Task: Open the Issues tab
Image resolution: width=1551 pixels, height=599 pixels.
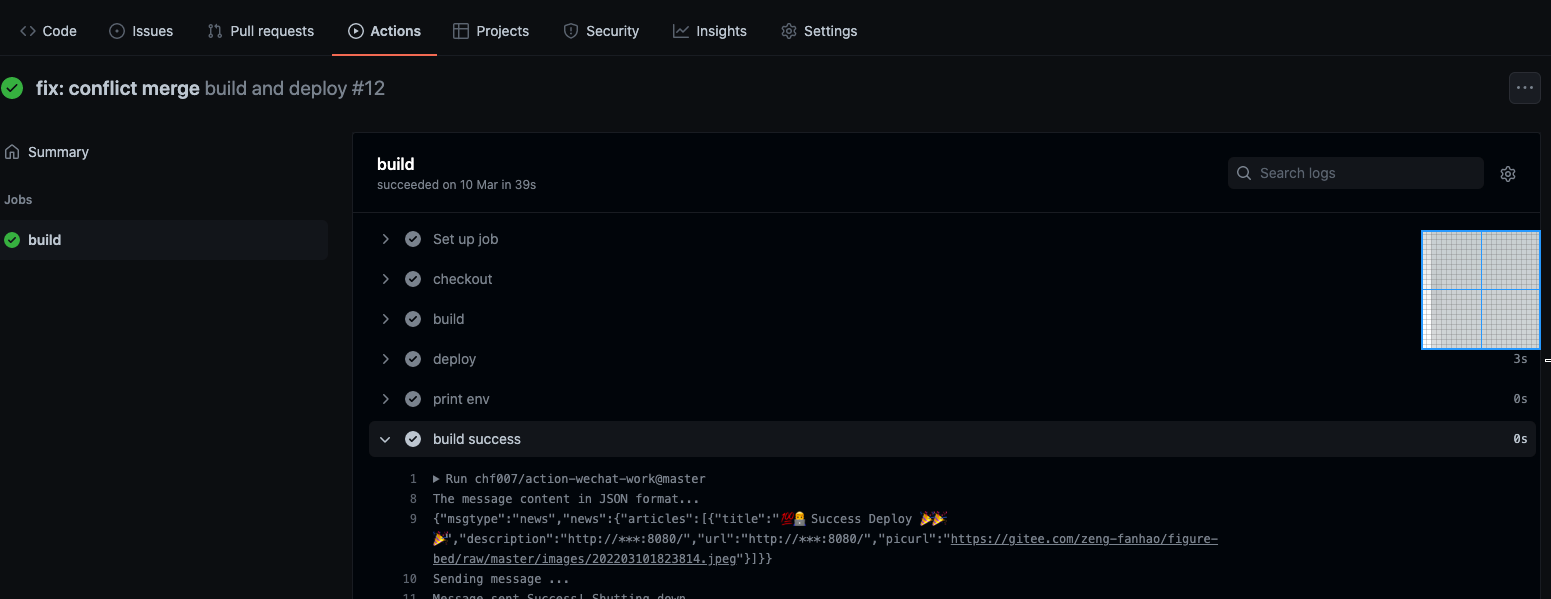Action: tap(141, 31)
